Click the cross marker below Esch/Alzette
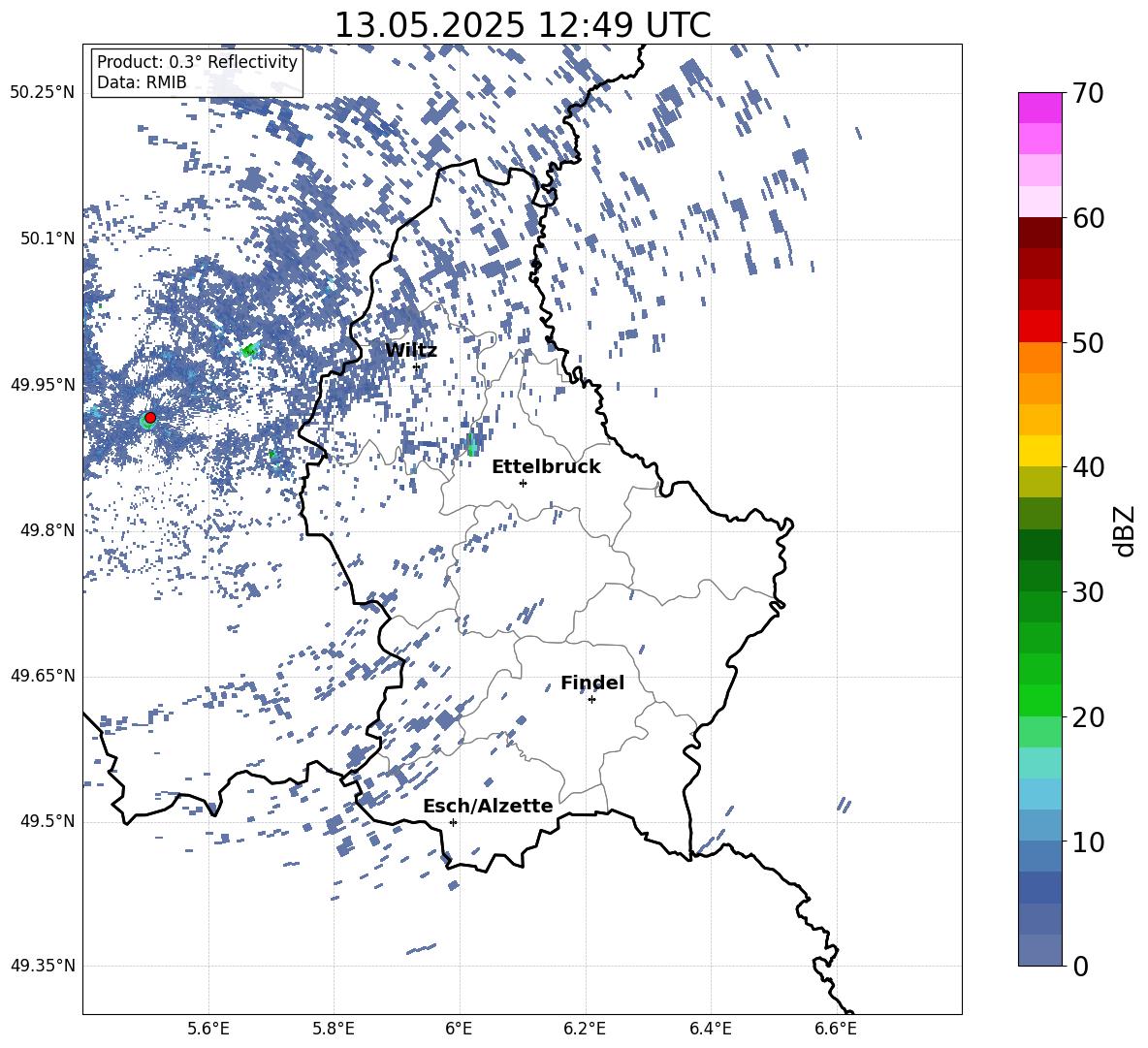1148x1048 pixels. click(x=453, y=822)
